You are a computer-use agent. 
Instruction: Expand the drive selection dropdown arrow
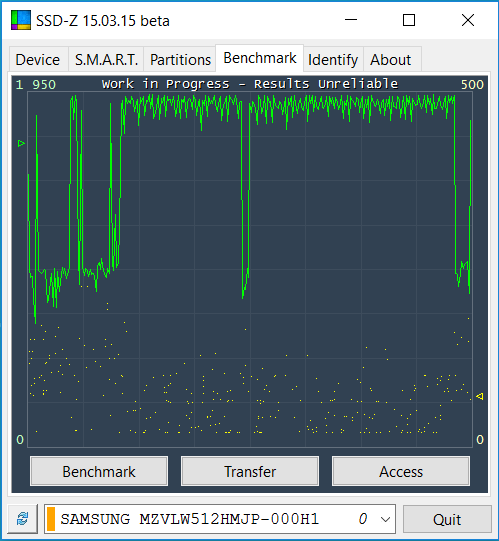[385, 519]
